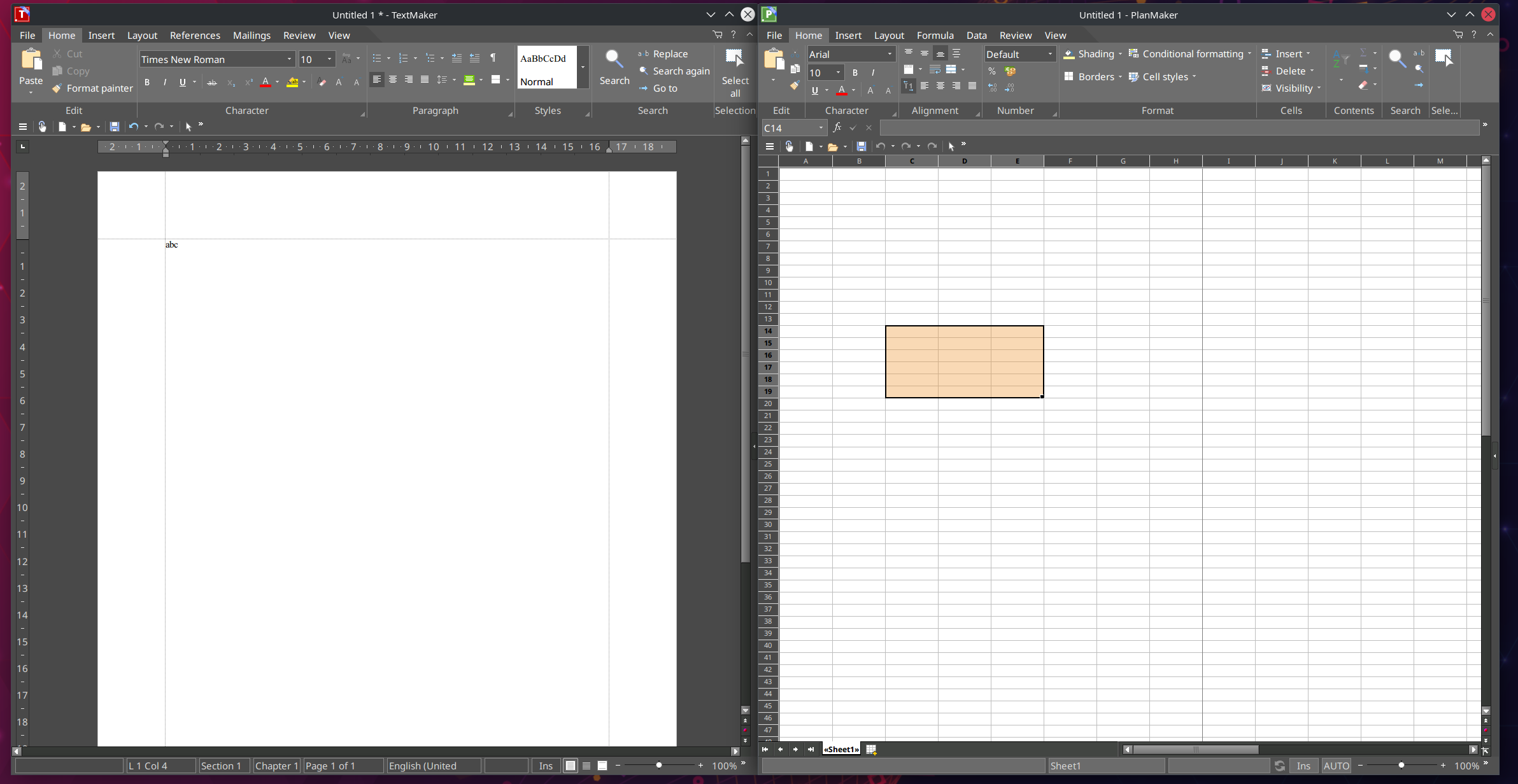The width and height of the screenshot is (1518, 784).
Task: Open the Insert tab in PlanMaker
Action: point(848,35)
